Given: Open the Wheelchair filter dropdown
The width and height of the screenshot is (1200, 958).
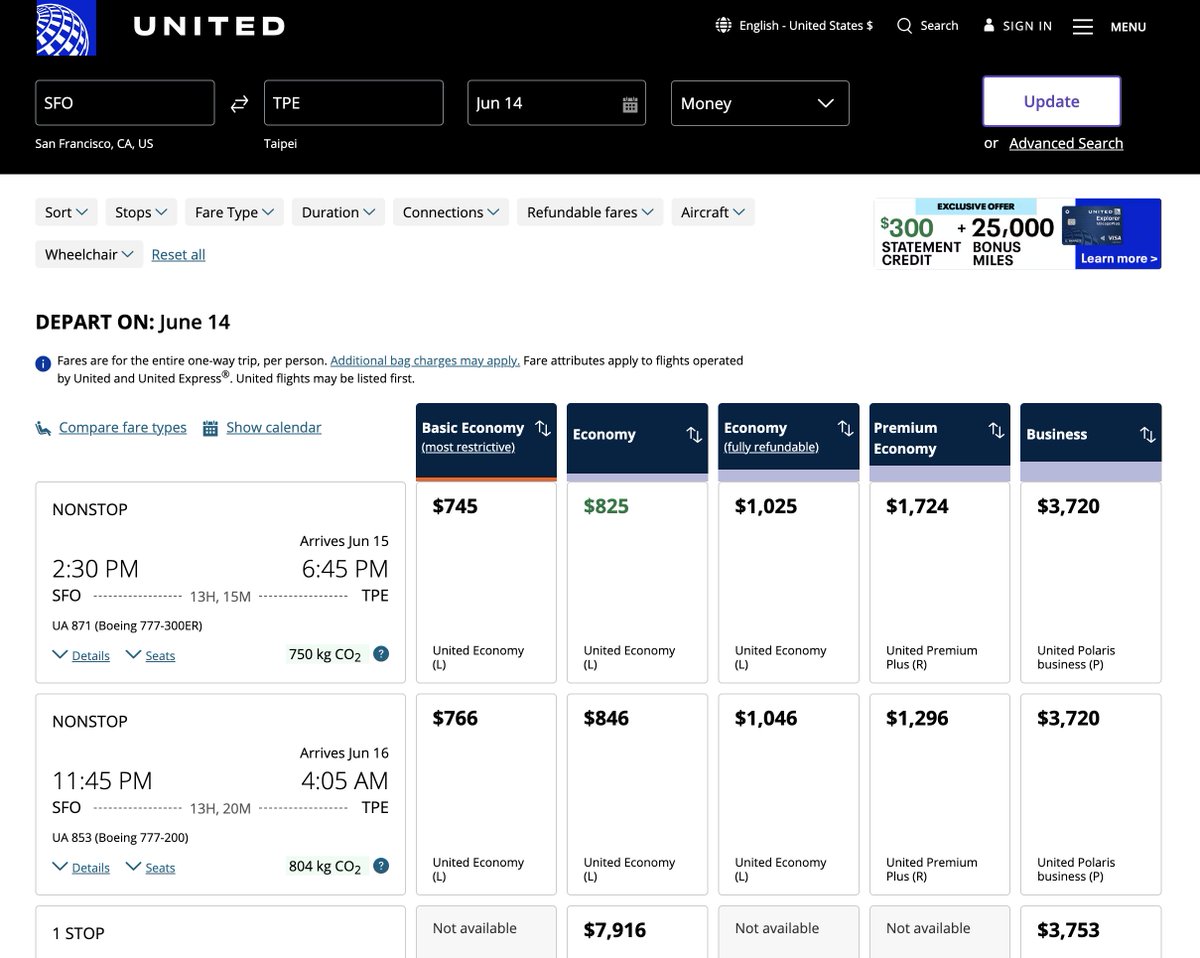Looking at the screenshot, I should pos(89,254).
